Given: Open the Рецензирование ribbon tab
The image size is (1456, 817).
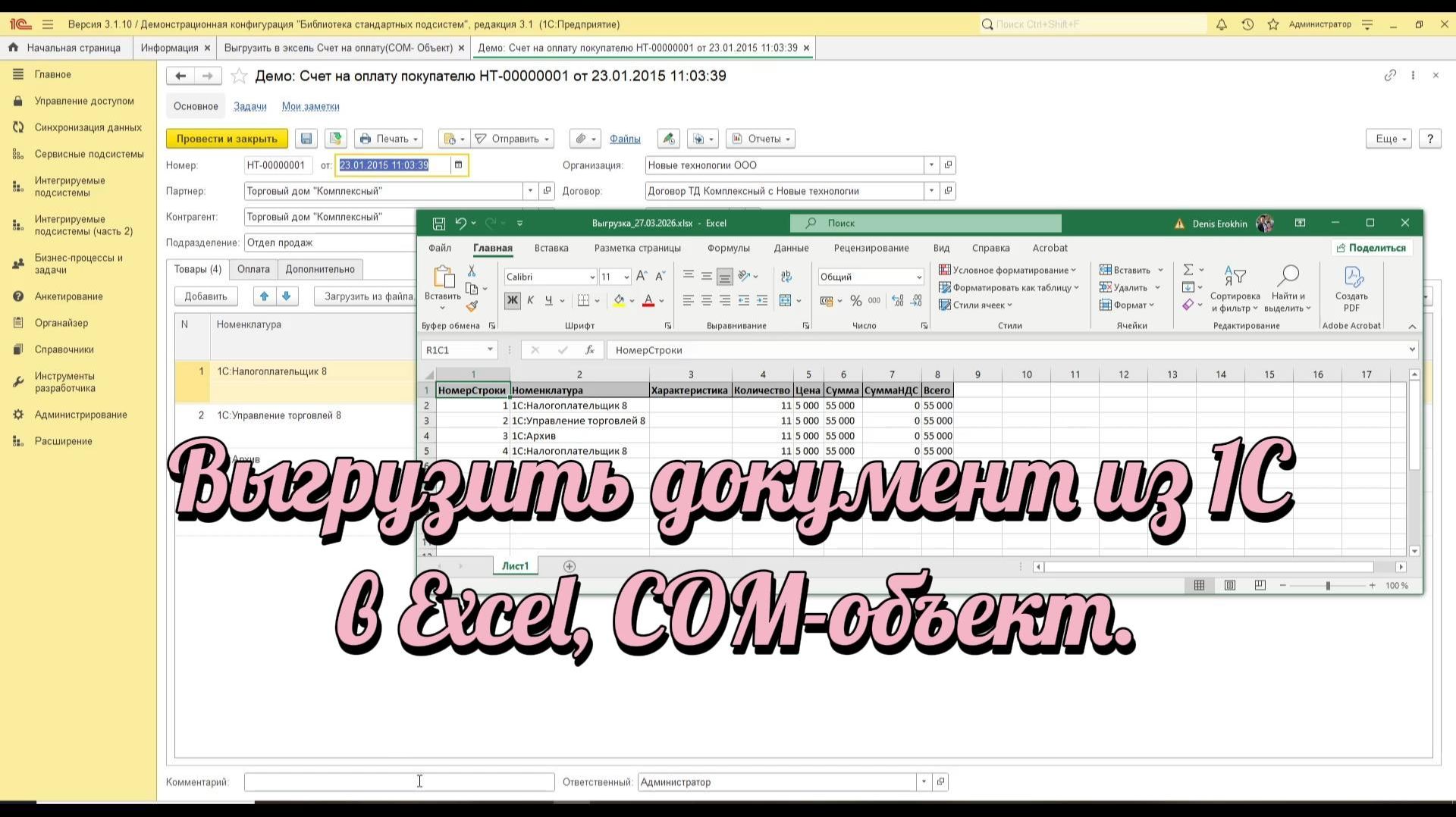Looking at the screenshot, I should point(871,248).
